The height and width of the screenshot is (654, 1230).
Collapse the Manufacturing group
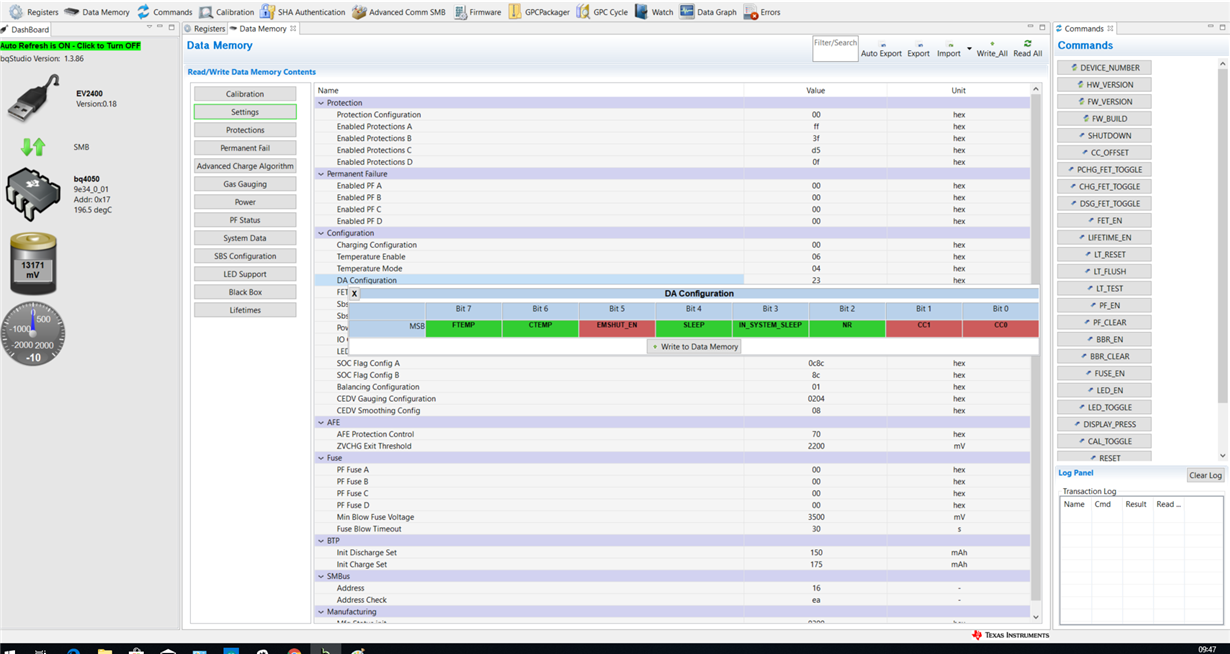click(321, 611)
